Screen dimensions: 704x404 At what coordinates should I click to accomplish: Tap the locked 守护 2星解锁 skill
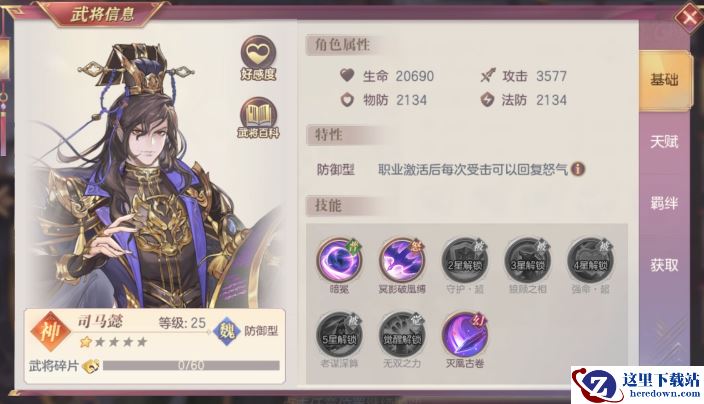click(x=465, y=260)
